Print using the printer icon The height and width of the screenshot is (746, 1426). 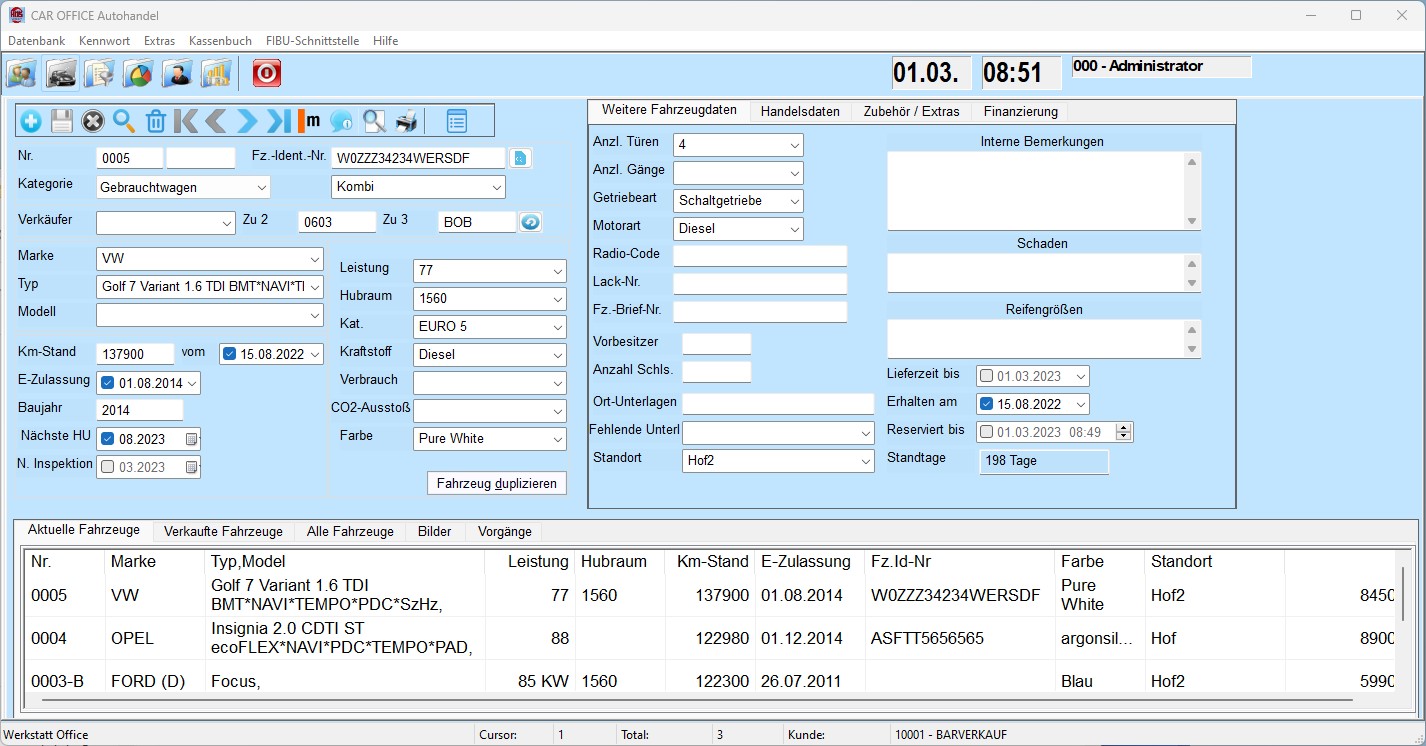[406, 122]
